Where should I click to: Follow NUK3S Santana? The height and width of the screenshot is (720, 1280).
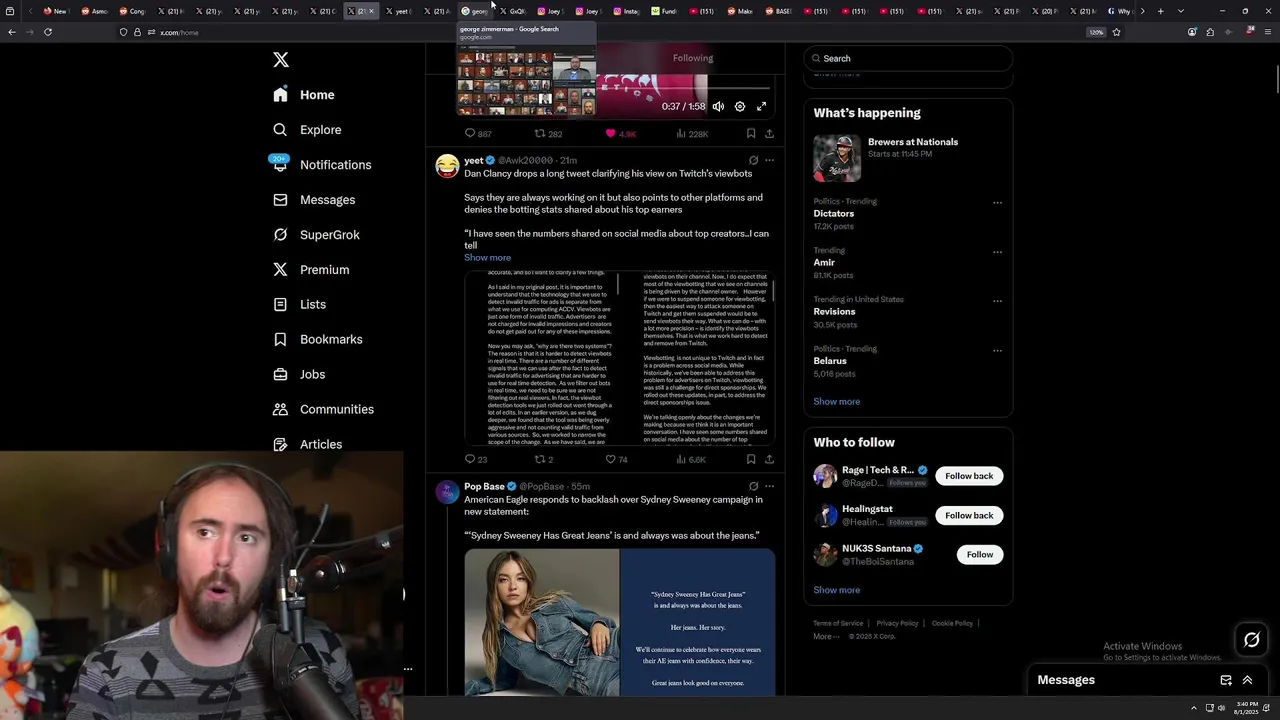pos(980,554)
